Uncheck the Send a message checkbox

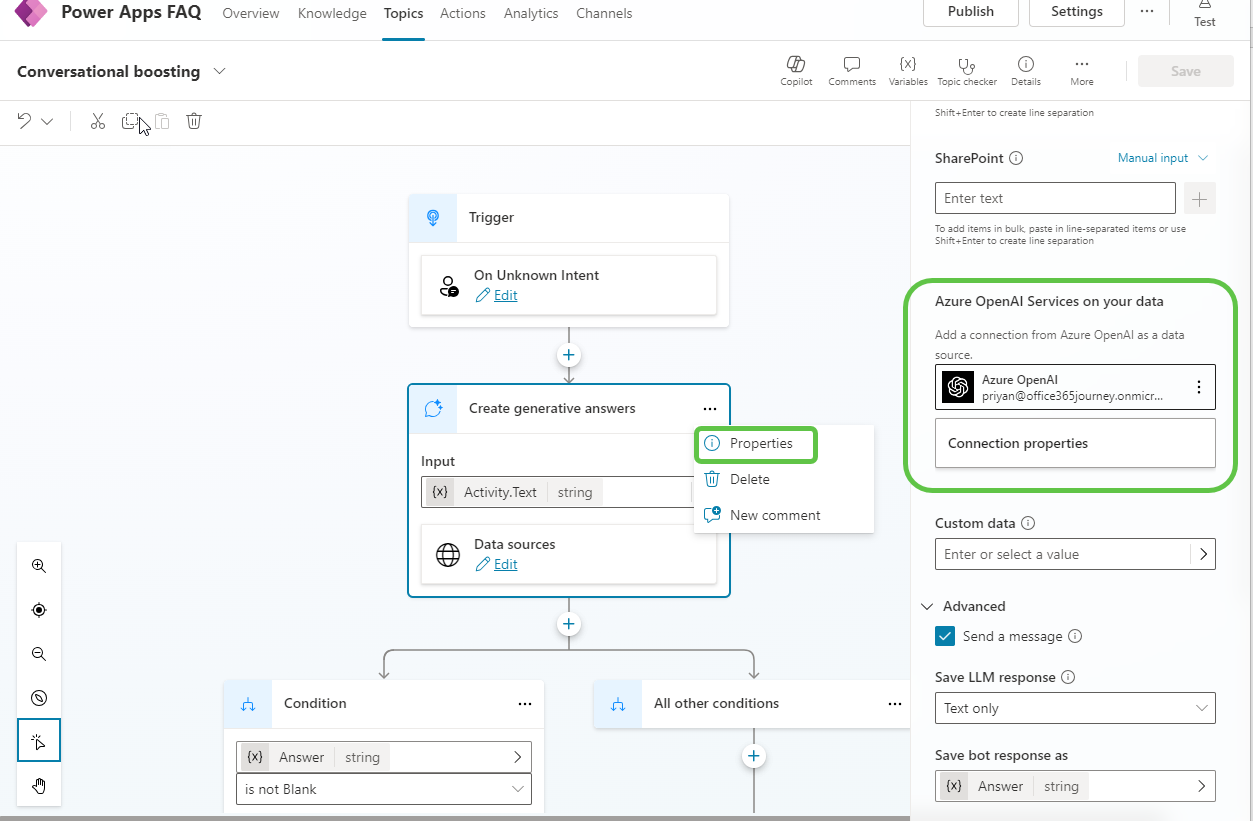[x=944, y=636]
